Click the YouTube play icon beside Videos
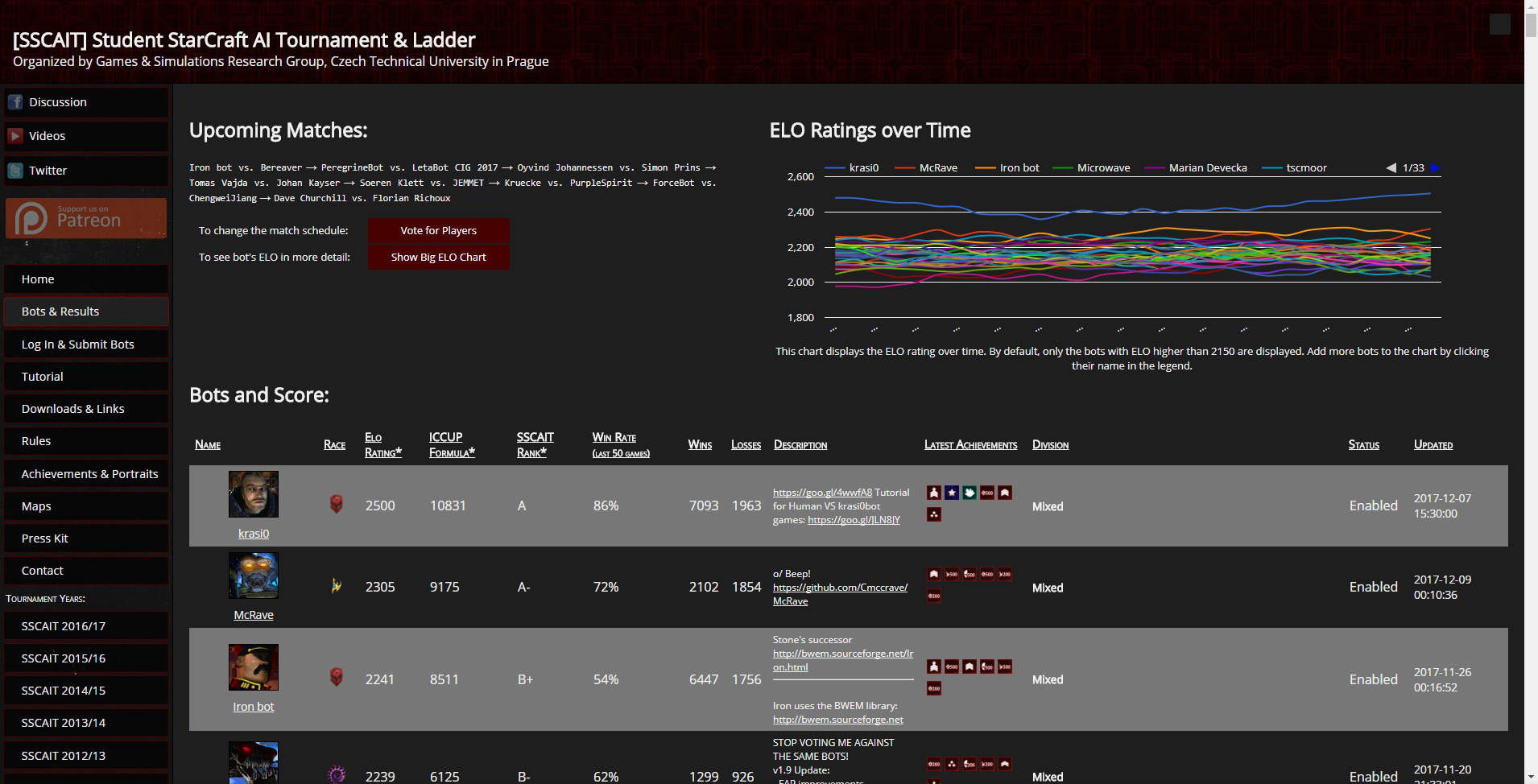Viewport: 1538px width, 784px height. coord(15,136)
